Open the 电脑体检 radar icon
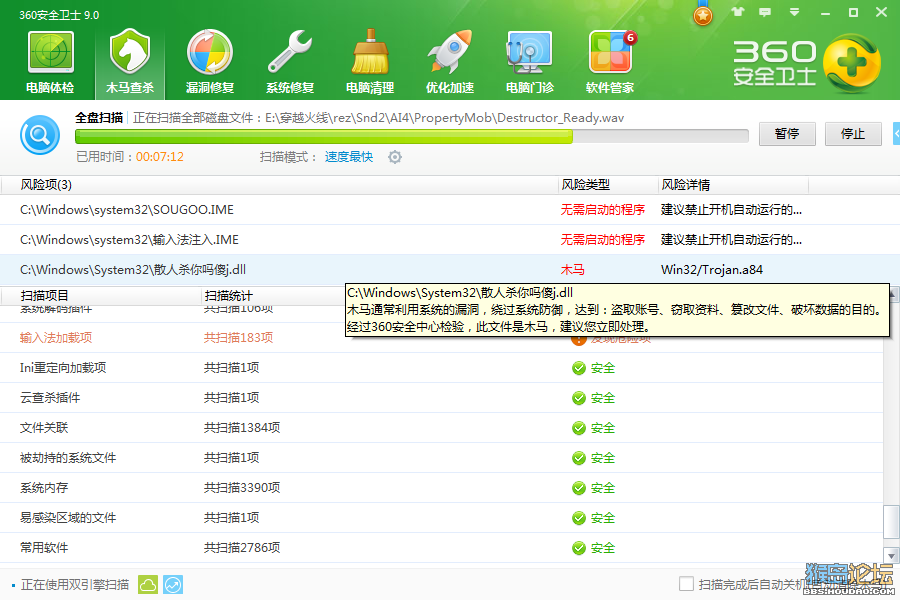900x600 pixels. coord(51,53)
